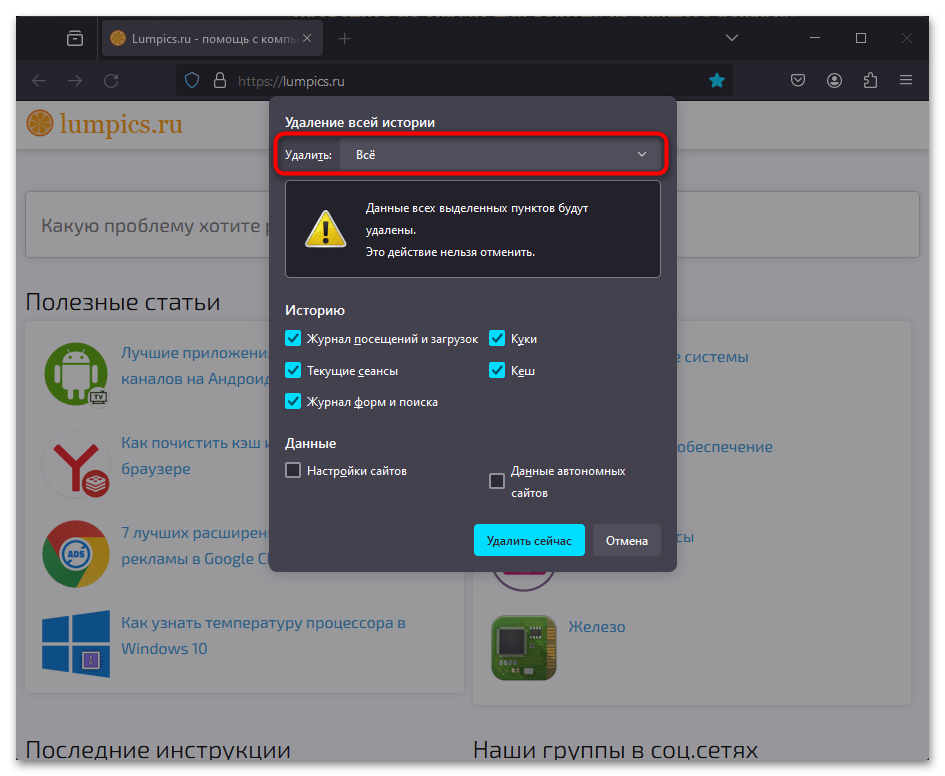This screenshot has width=945, height=776.
Task: Open the Железо category link
Action: 597,627
